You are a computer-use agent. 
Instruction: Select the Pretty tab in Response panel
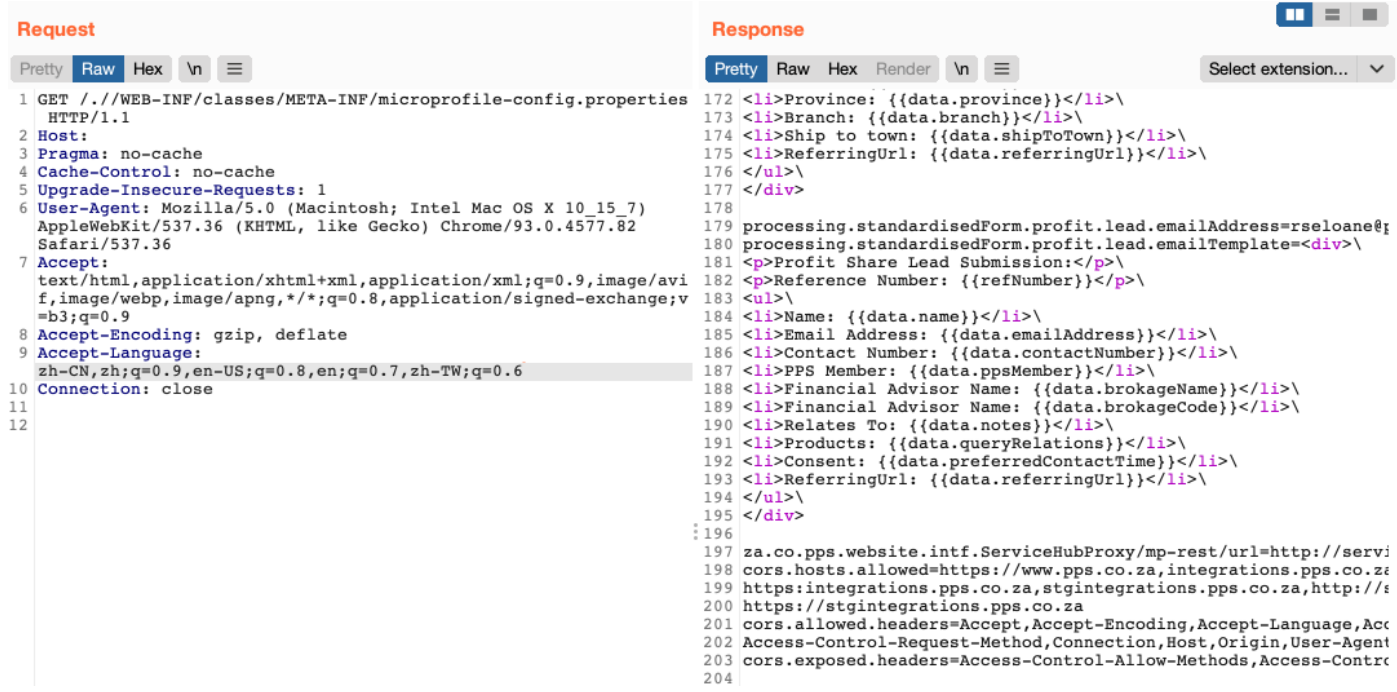click(736, 69)
